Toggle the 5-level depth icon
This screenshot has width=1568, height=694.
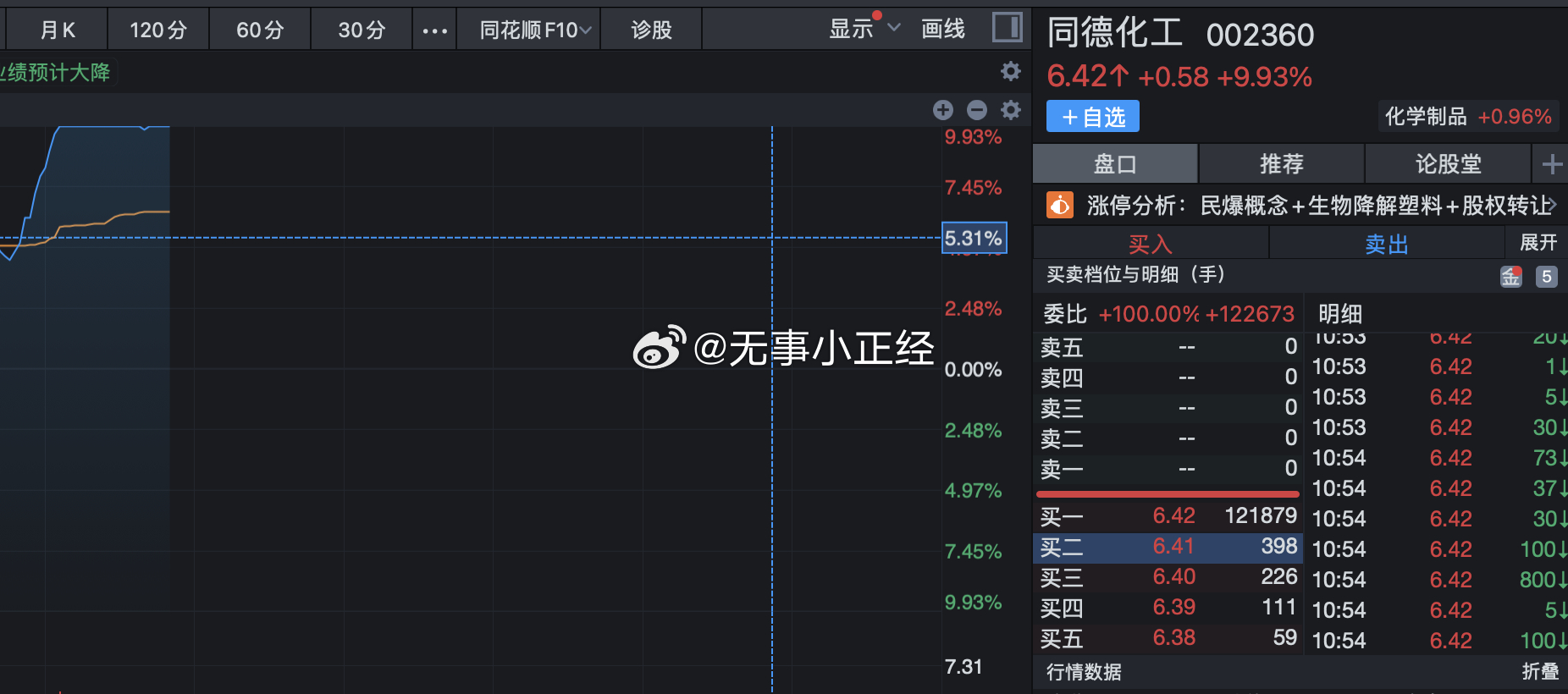click(x=1546, y=277)
